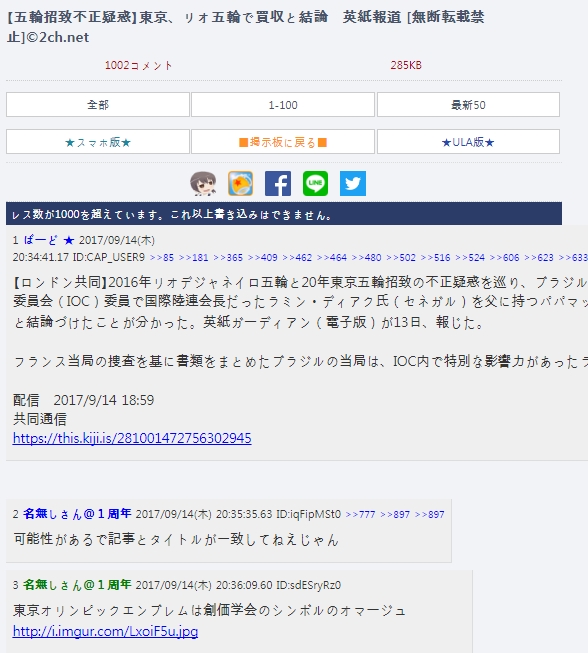Screen dimensions: 588x653
Task: Click 名無しさん@1周年 name on post 3
Action: coord(77,585)
